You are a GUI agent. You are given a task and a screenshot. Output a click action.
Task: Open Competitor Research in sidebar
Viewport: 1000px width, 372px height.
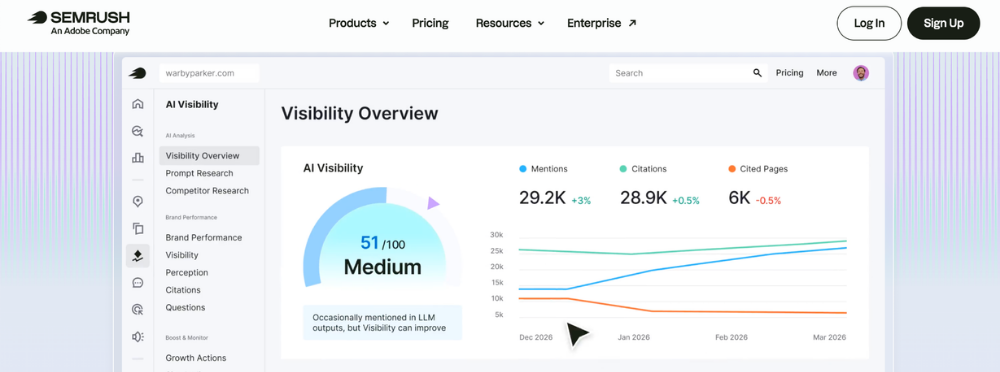[207, 191]
